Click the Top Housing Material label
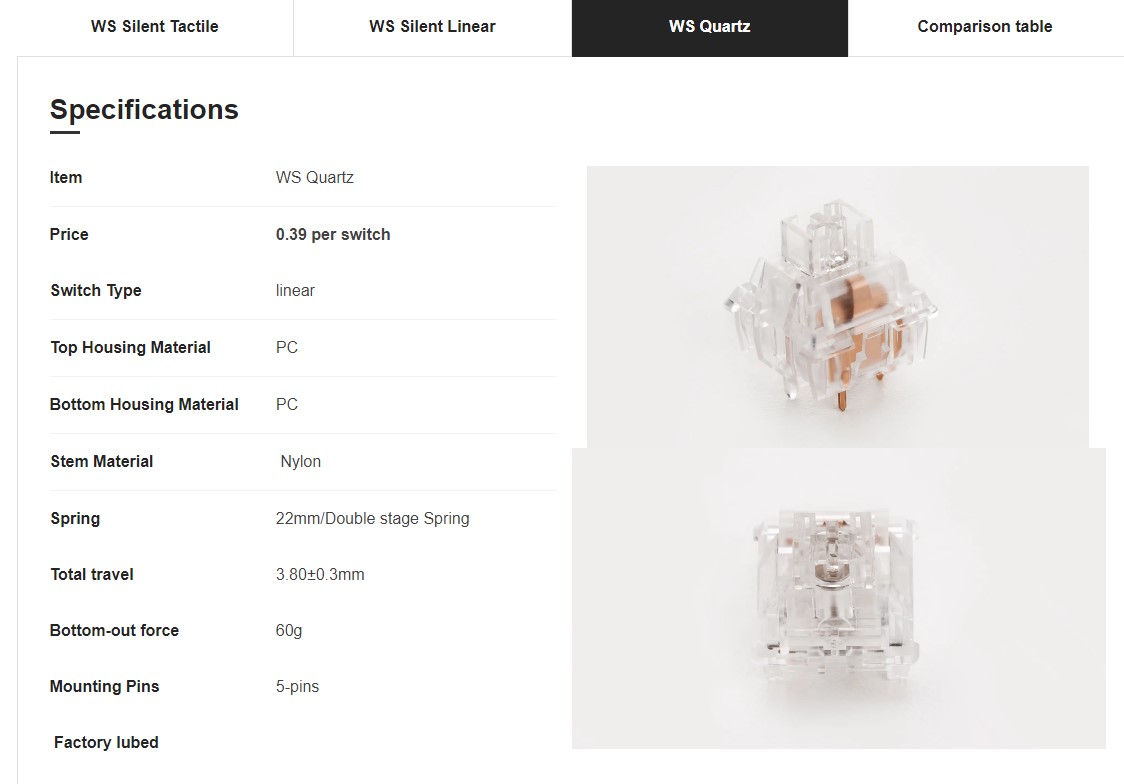Viewport: 1124px width, 784px height. [130, 347]
